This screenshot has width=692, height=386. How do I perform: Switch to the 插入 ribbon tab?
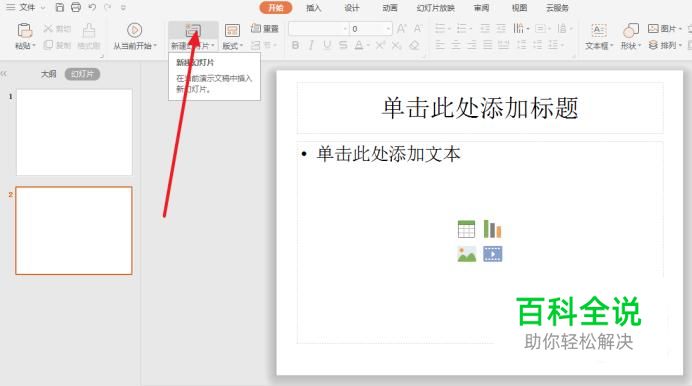pyautogui.click(x=313, y=8)
